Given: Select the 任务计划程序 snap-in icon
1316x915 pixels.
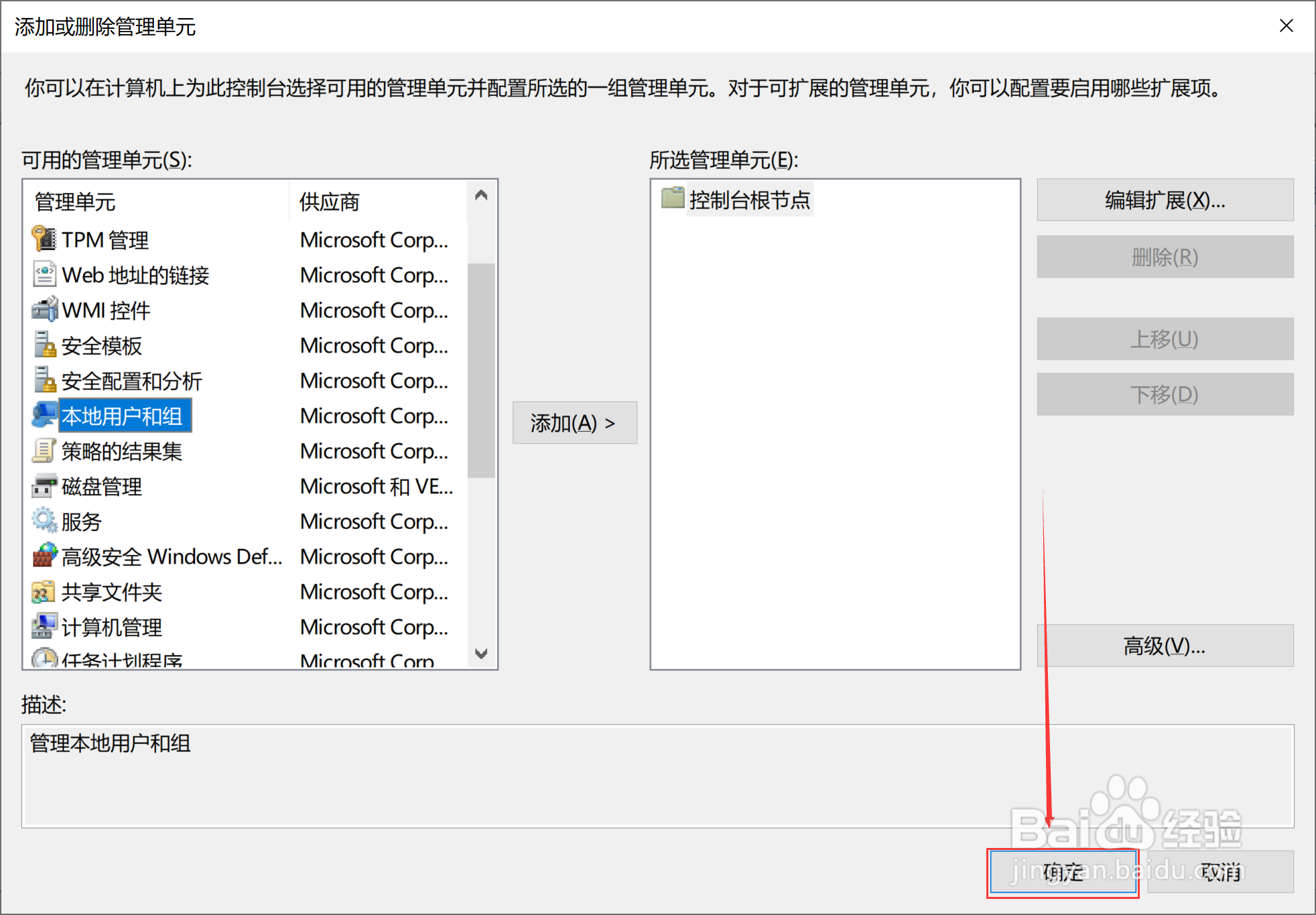Looking at the screenshot, I should [44, 659].
